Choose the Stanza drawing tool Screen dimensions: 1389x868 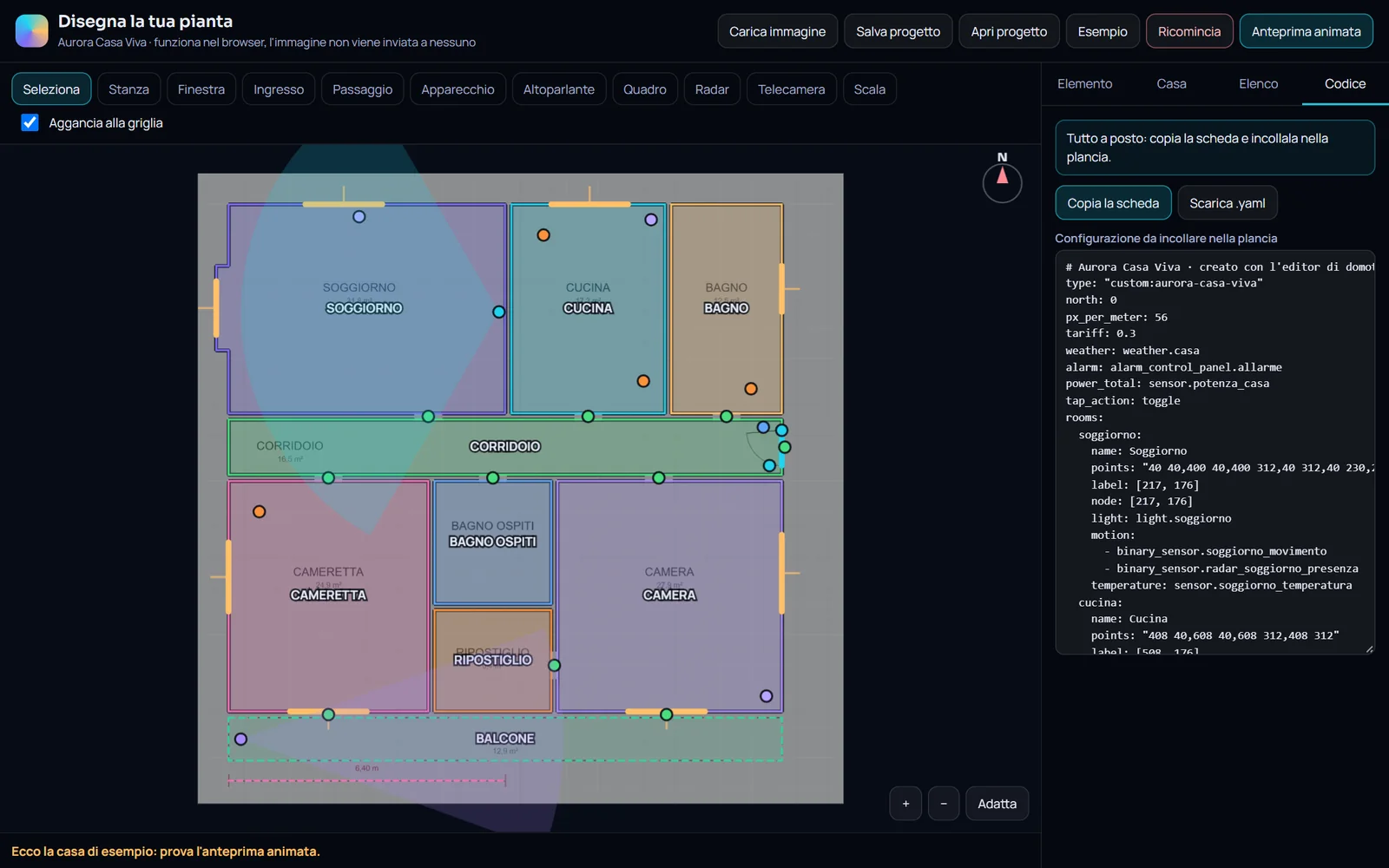pyautogui.click(x=128, y=89)
